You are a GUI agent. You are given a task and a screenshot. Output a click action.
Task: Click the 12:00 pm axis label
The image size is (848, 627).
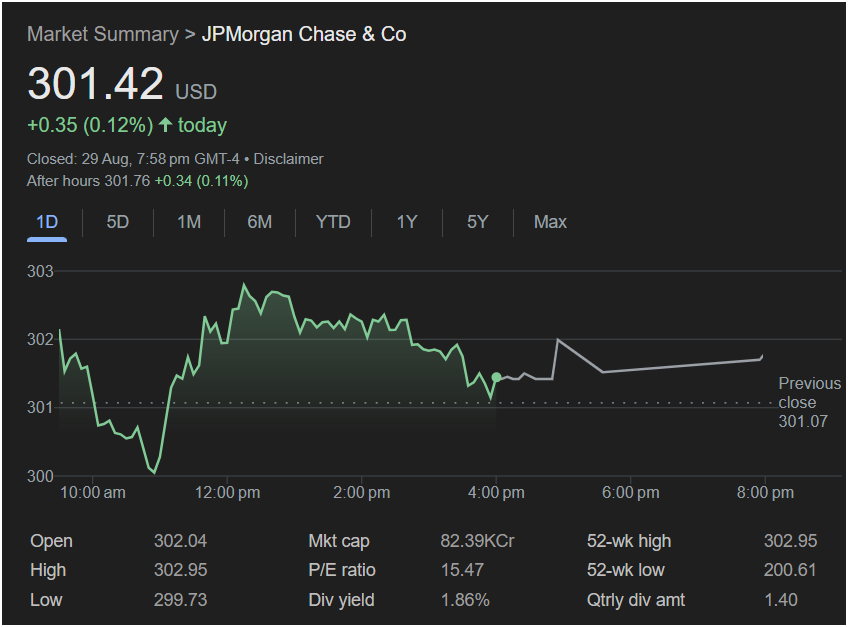coord(227,493)
